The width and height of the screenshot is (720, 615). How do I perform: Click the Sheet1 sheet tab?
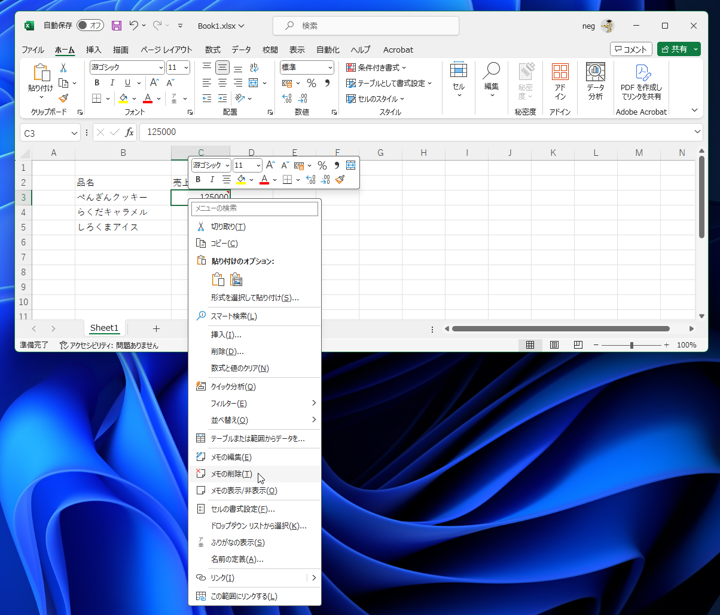104,328
